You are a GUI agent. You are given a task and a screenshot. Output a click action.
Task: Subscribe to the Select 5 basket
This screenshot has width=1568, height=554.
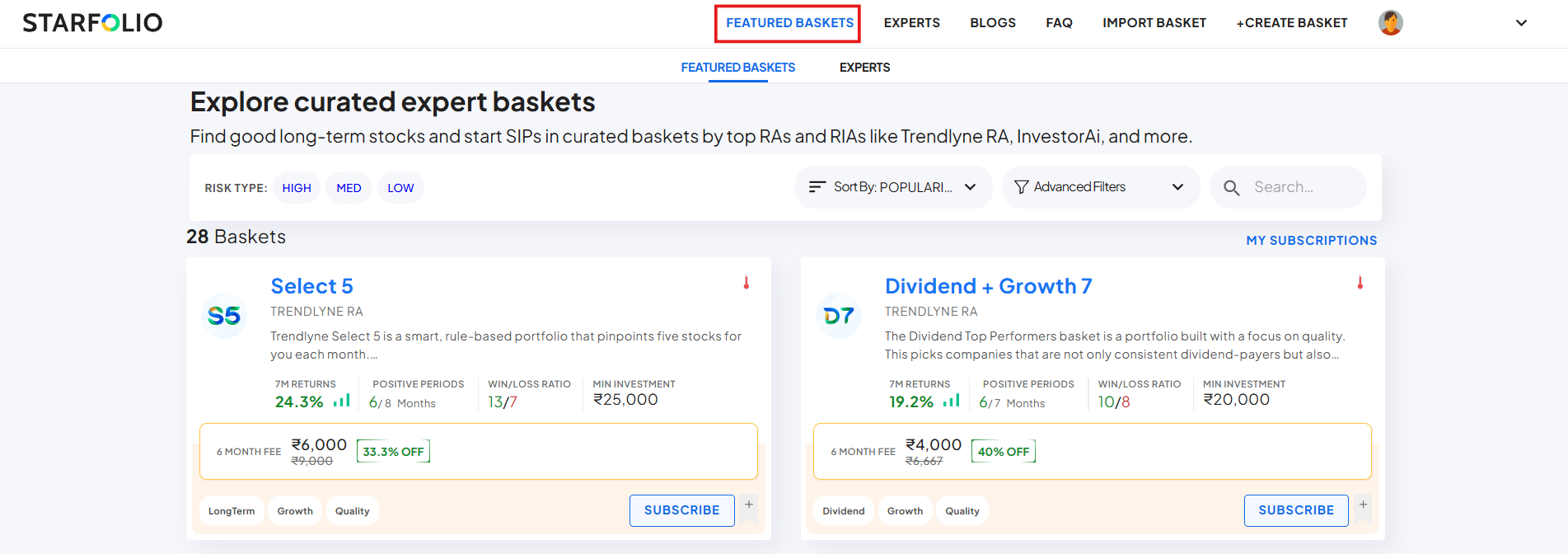point(681,510)
